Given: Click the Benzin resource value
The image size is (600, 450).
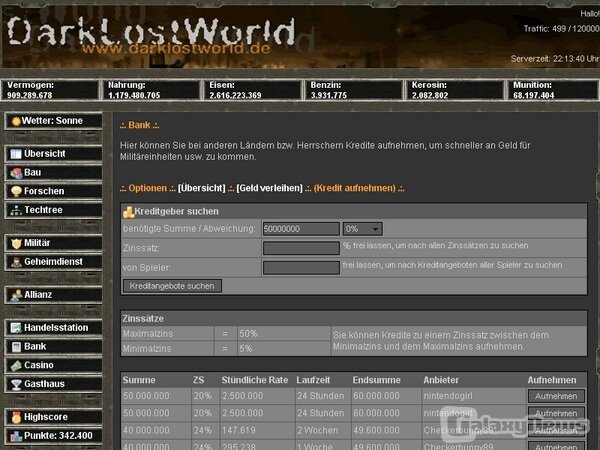Looking at the screenshot, I should point(328,95).
